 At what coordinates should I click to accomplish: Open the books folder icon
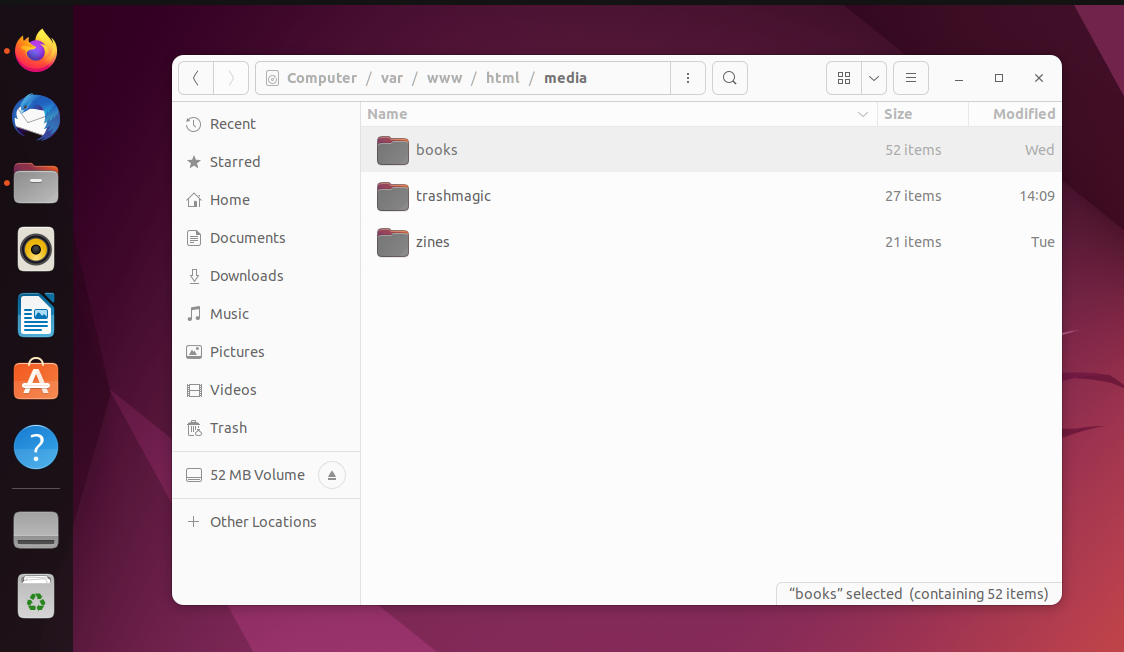coord(393,150)
